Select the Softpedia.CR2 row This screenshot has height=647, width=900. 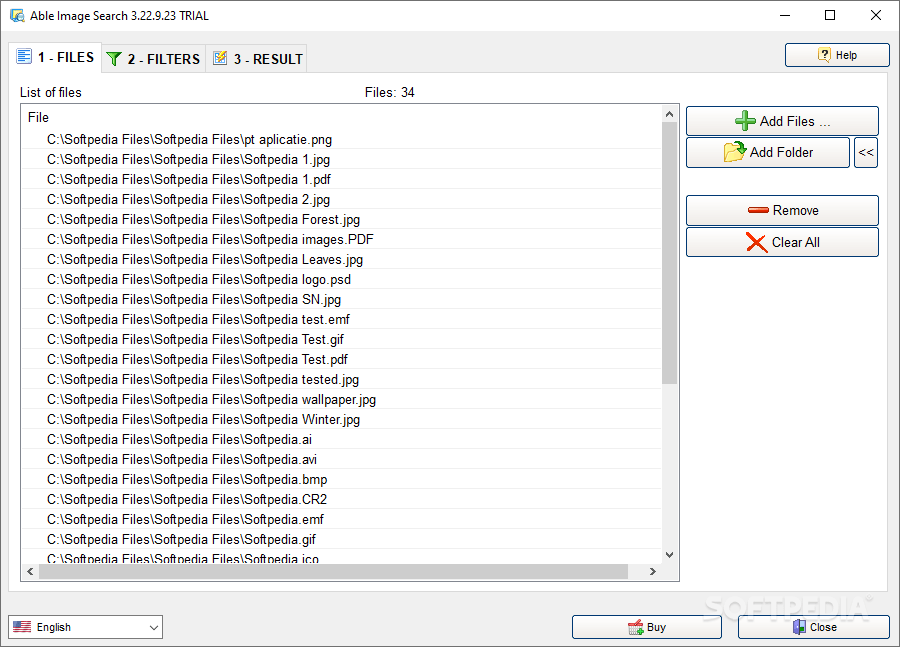click(342, 499)
